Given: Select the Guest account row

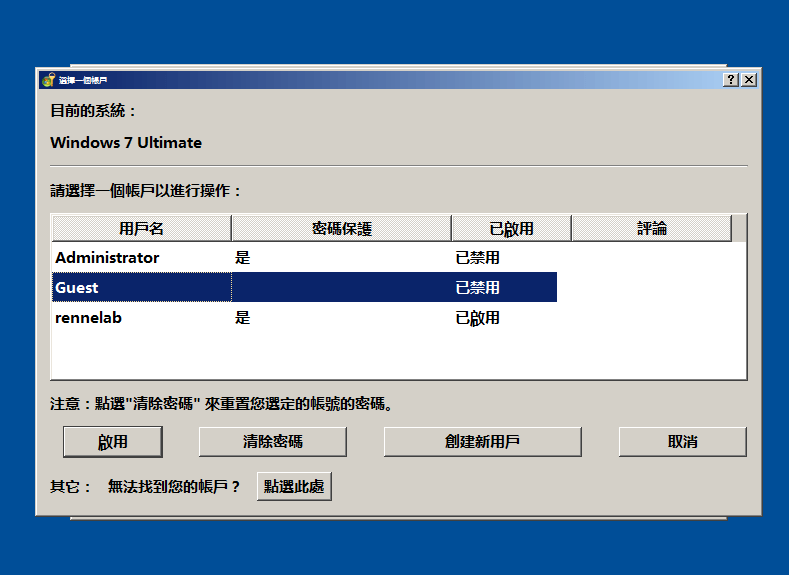Looking at the screenshot, I should 304,287.
